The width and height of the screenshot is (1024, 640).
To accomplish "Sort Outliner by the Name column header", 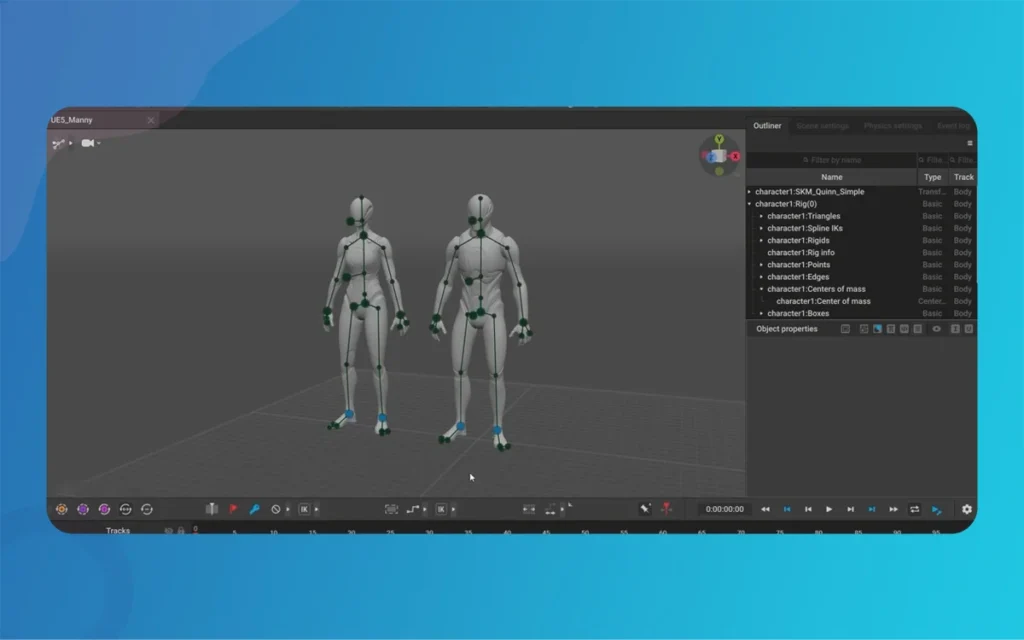I will pyautogui.click(x=831, y=177).
